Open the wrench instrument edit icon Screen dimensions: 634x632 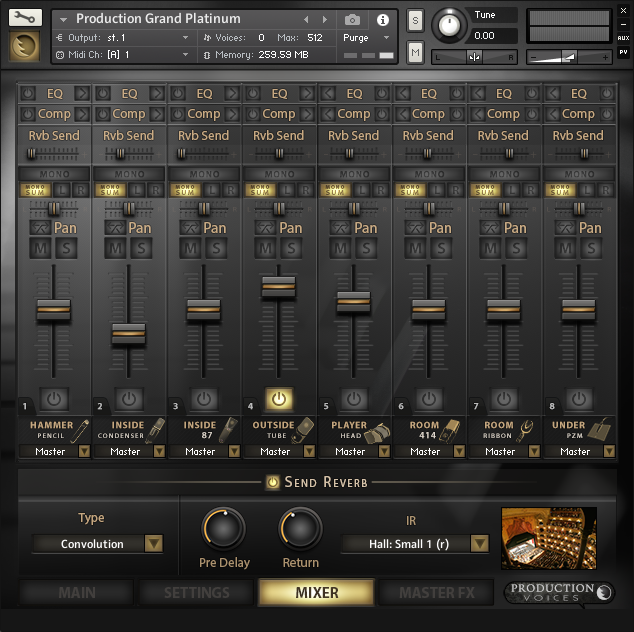[x=25, y=17]
